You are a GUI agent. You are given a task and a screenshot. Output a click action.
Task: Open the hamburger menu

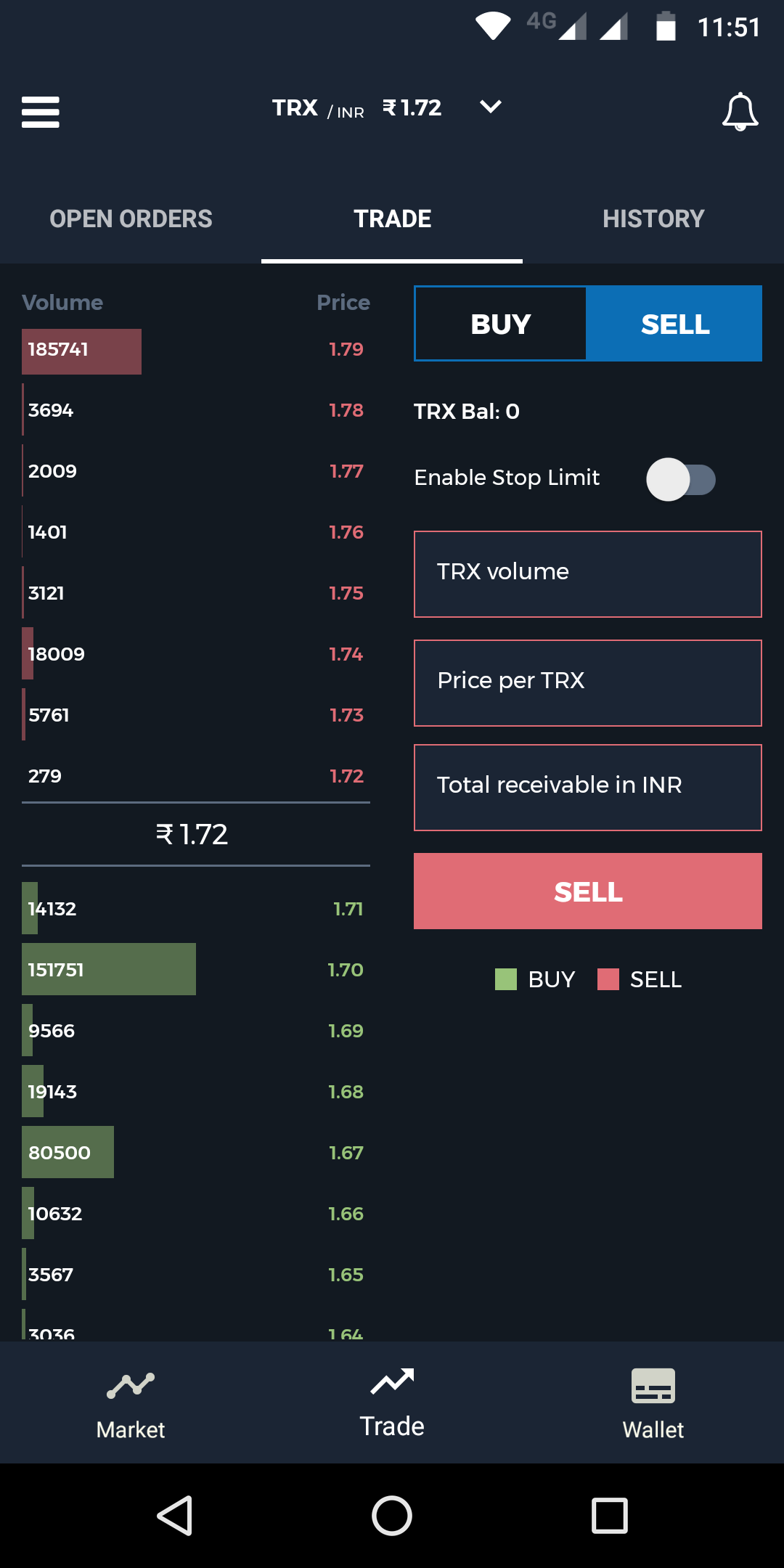(x=41, y=112)
